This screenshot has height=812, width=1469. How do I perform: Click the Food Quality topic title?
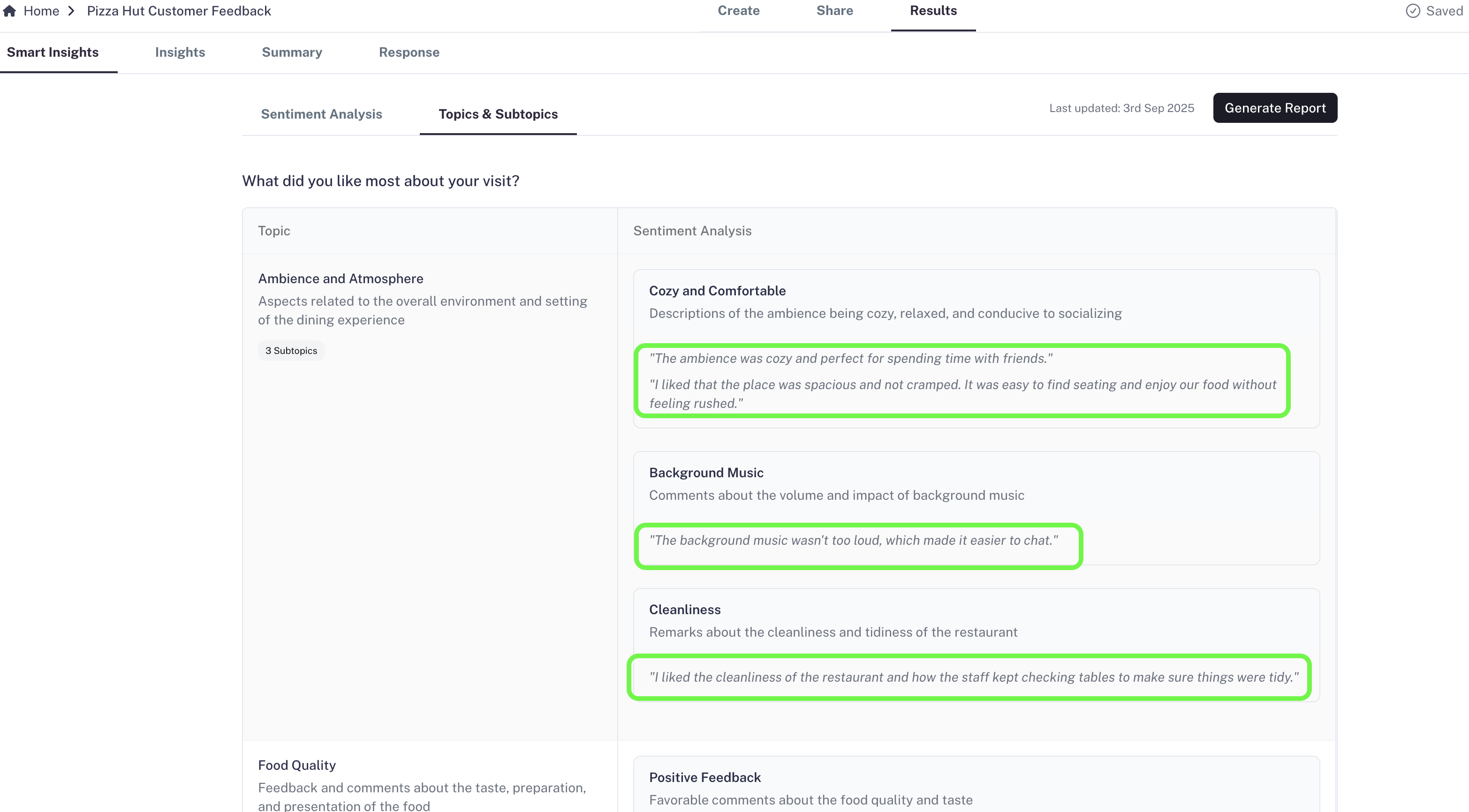(296, 765)
